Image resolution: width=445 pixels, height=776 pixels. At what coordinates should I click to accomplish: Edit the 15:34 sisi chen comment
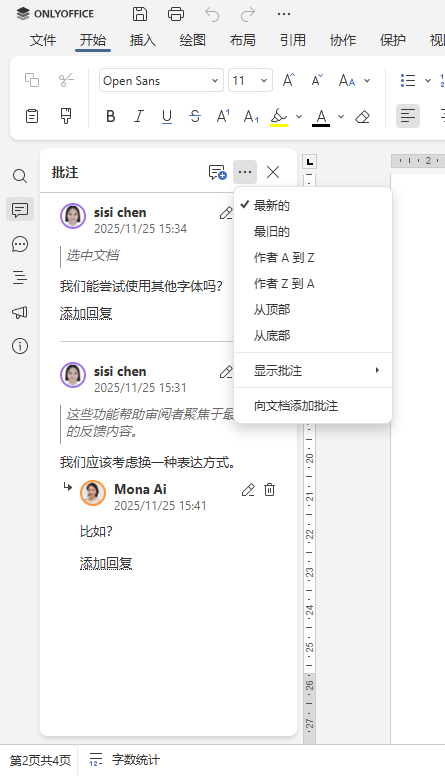pos(226,213)
